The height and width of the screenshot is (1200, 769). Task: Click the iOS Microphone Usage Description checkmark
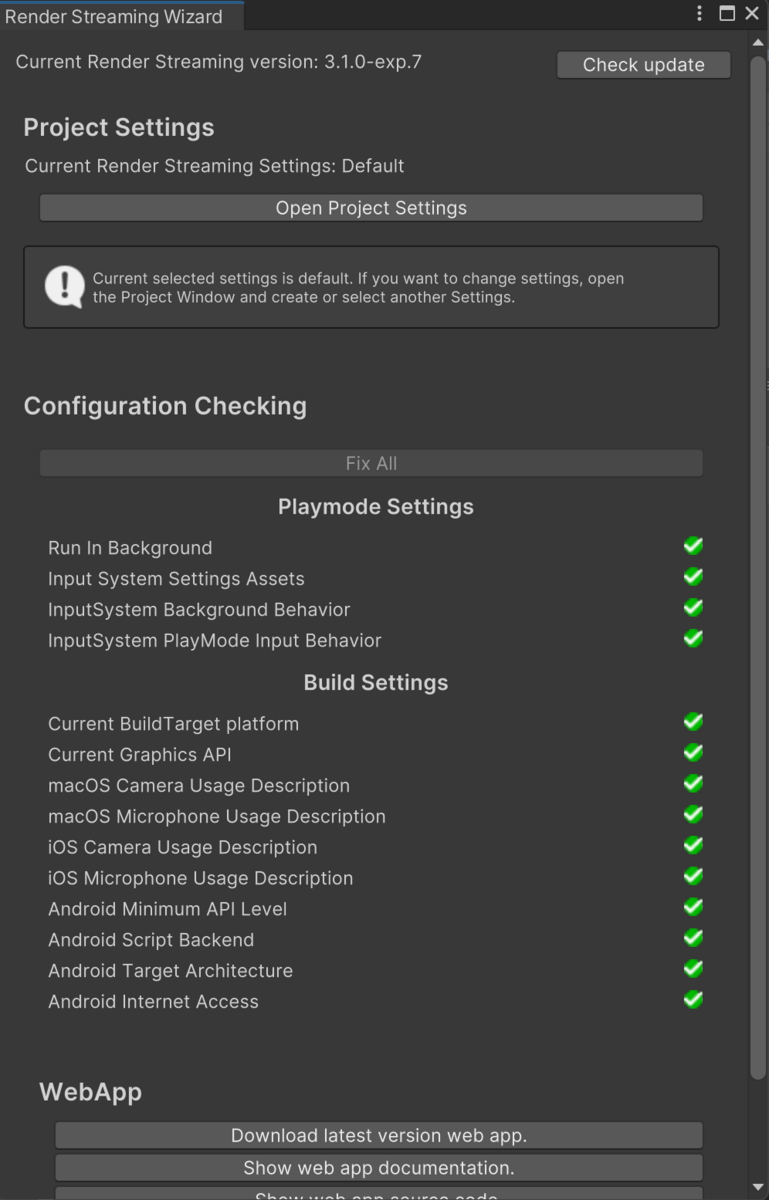coord(693,876)
